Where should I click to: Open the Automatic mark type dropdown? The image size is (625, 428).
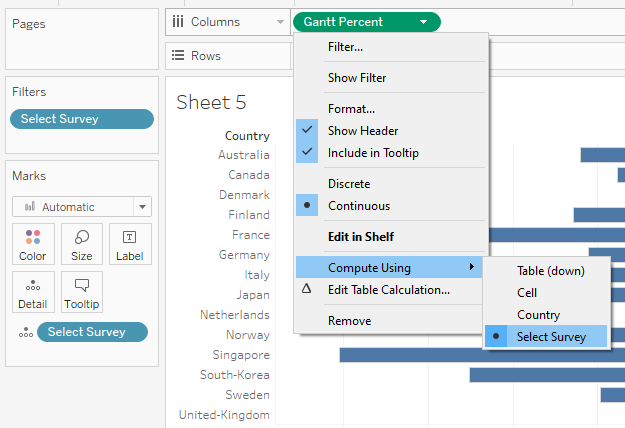pyautogui.click(x=81, y=207)
